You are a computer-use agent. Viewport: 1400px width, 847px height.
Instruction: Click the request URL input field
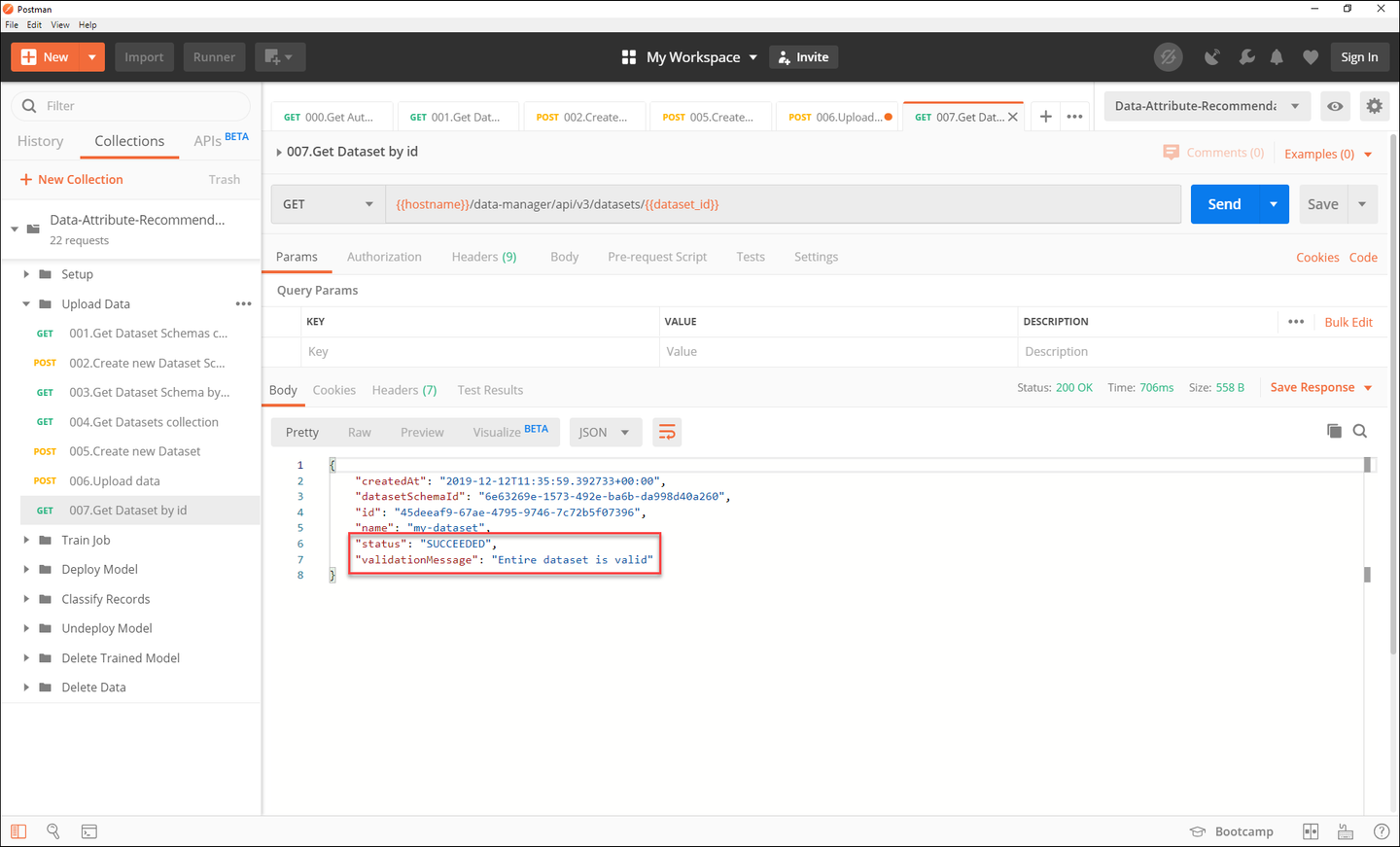point(783,204)
